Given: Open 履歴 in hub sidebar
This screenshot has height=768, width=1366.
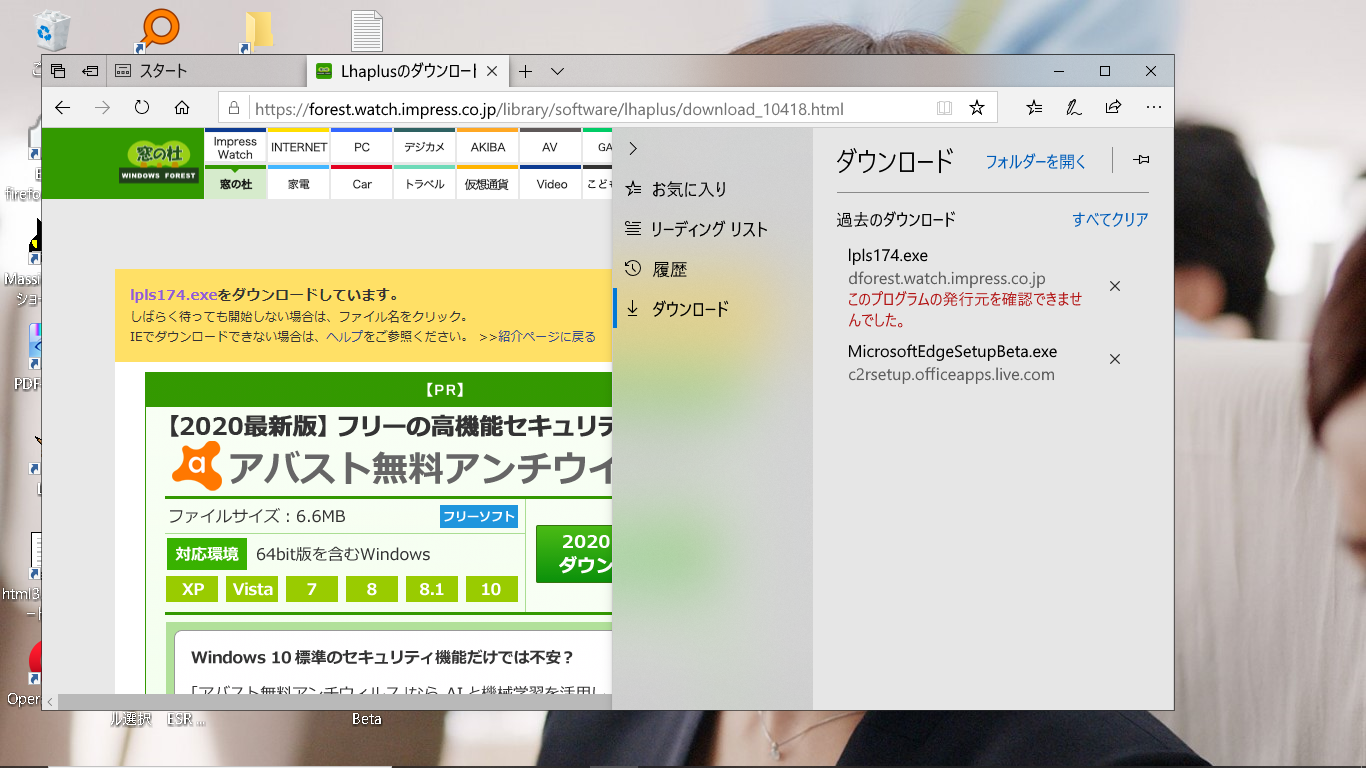Looking at the screenshot, I should pyautogui.click(x=712, y=269).
